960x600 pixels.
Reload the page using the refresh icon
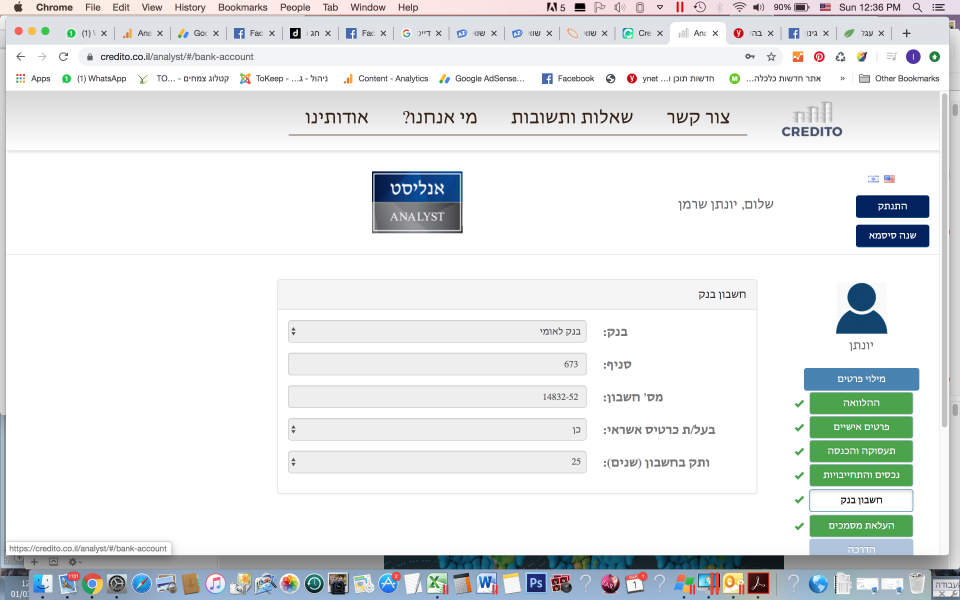(65, 57)
